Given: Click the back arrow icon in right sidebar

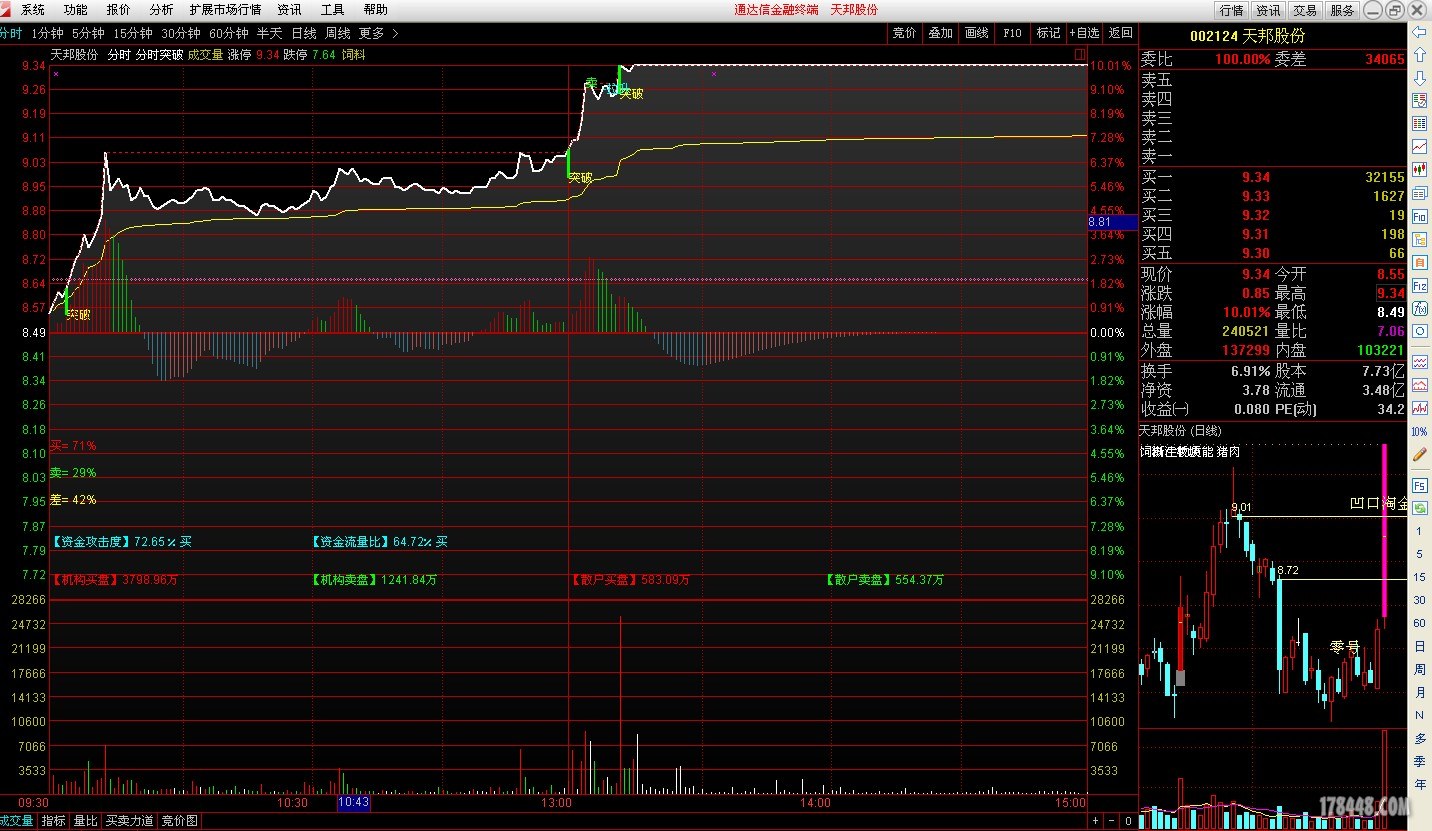Looking at the screenshot, I should [x=1419, y=32].
